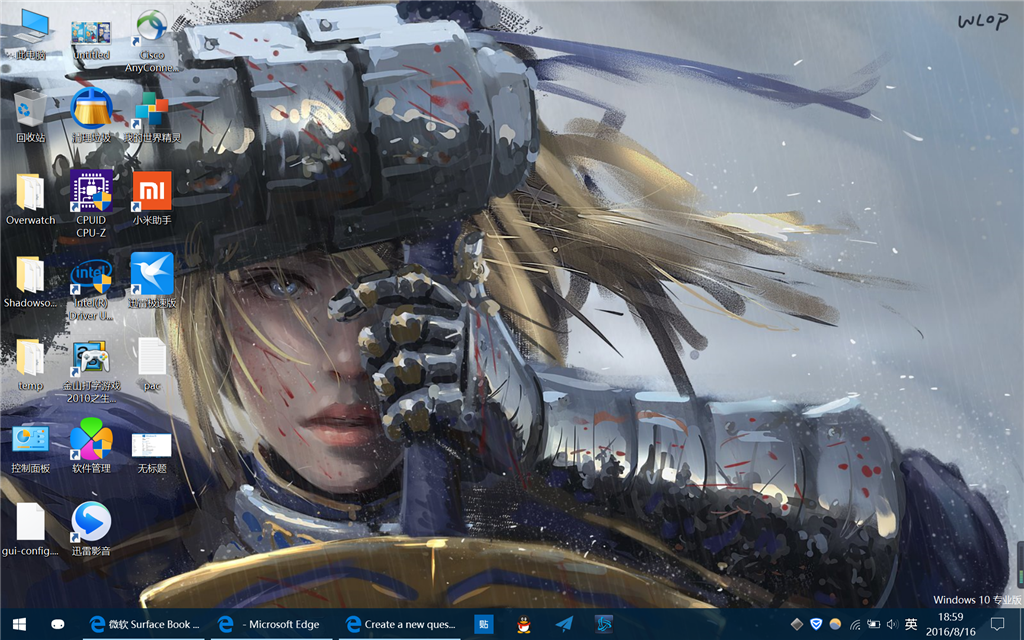Select the CPUID CPU-Z shortcut
The width and height of the screenshot is (1024, 640).
[91, 204]
